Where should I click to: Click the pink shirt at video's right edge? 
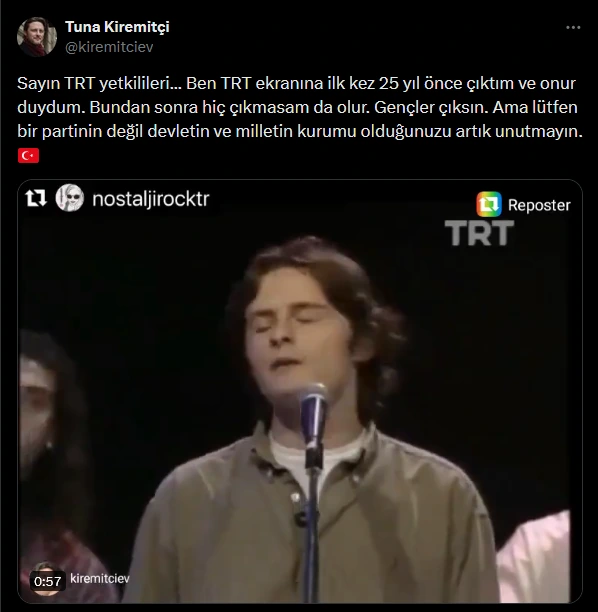click(x=535, y=556)
